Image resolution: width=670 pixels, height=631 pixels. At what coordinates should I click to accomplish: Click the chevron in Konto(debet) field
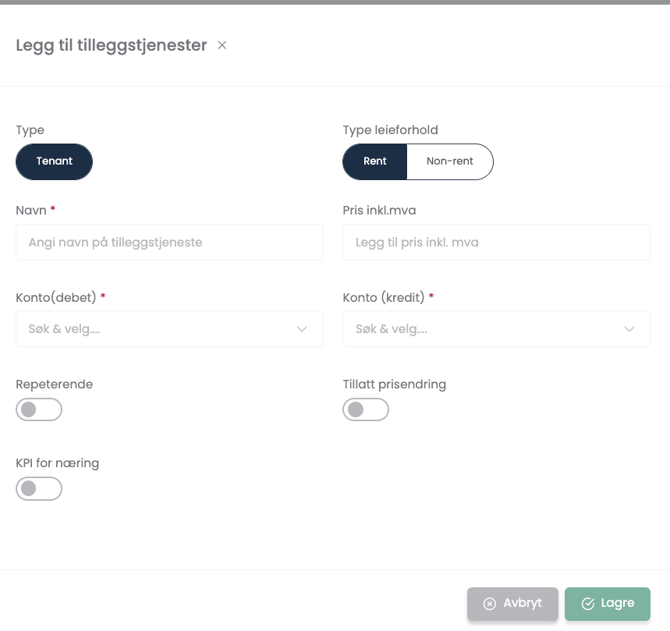(302, 329)
